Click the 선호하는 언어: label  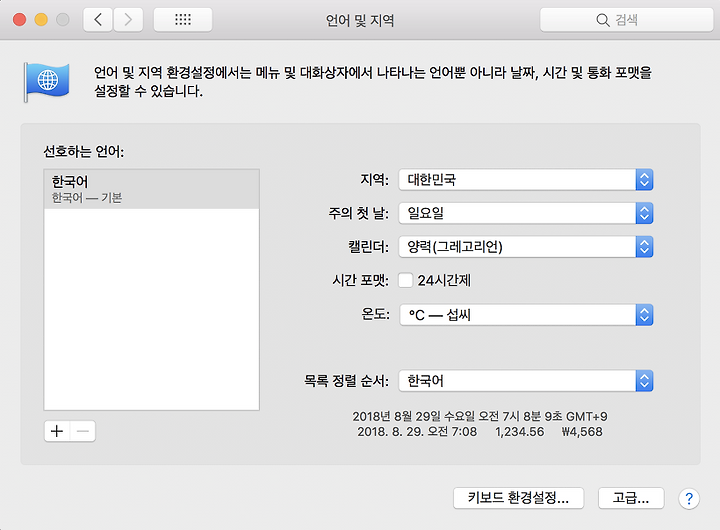[x=84, y=152]
